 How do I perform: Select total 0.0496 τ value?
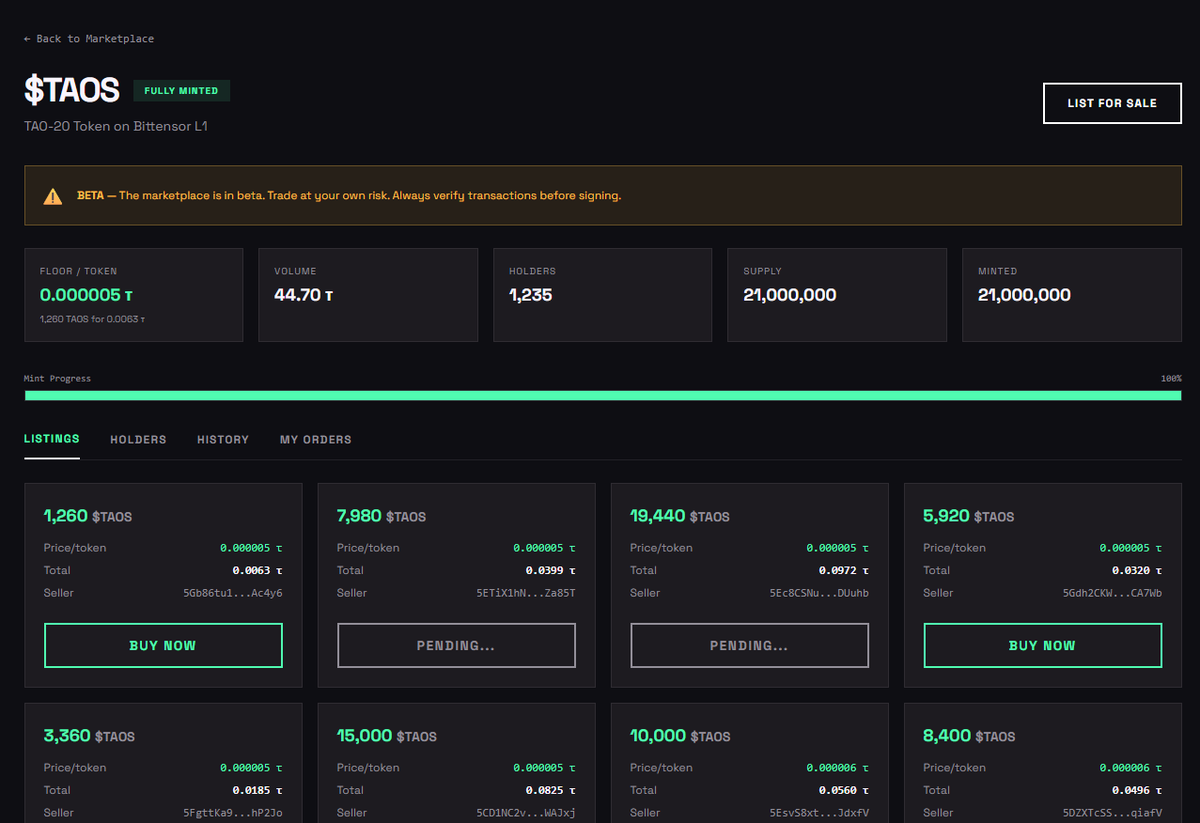click(1137, 791)
